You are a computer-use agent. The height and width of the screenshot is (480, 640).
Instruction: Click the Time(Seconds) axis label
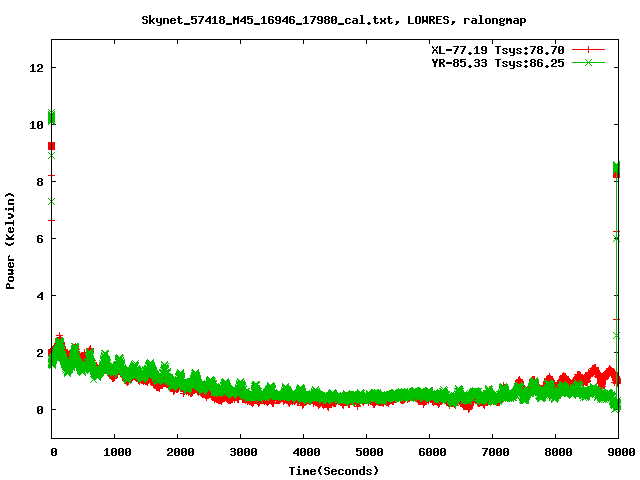[333, 471]
